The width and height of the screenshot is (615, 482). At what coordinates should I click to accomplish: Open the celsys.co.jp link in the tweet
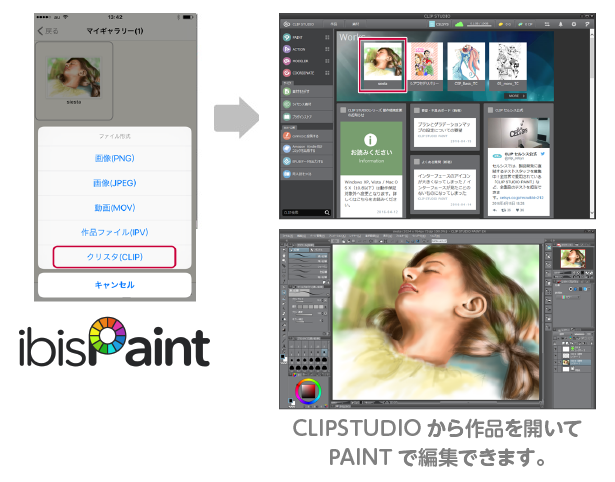click(521, 198)
